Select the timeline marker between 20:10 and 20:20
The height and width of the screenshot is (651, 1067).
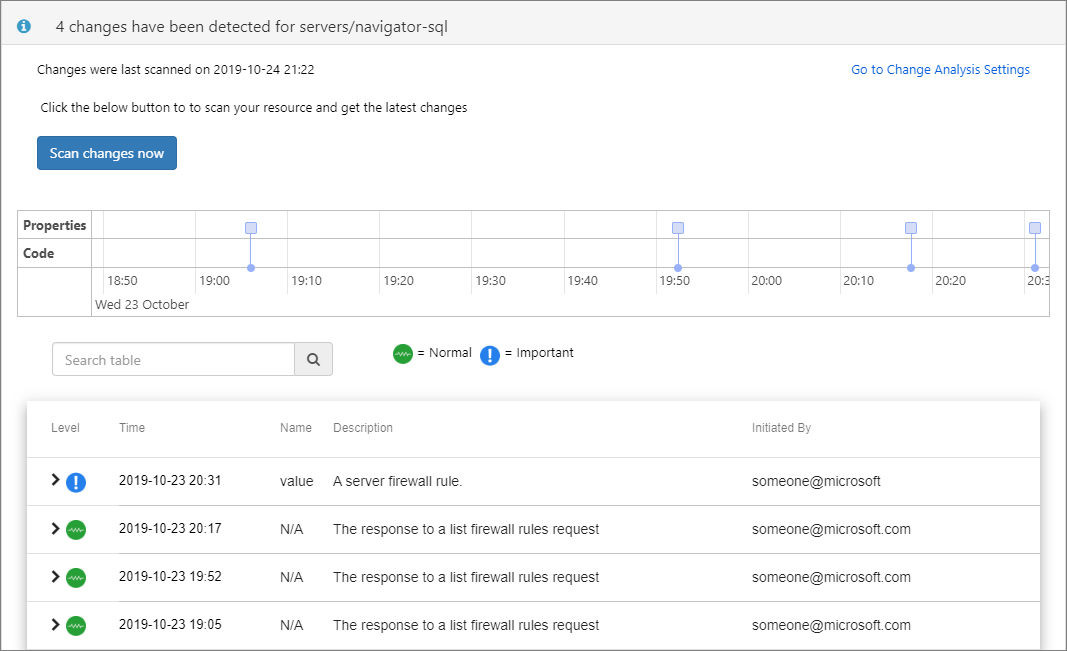pos(911,228)
